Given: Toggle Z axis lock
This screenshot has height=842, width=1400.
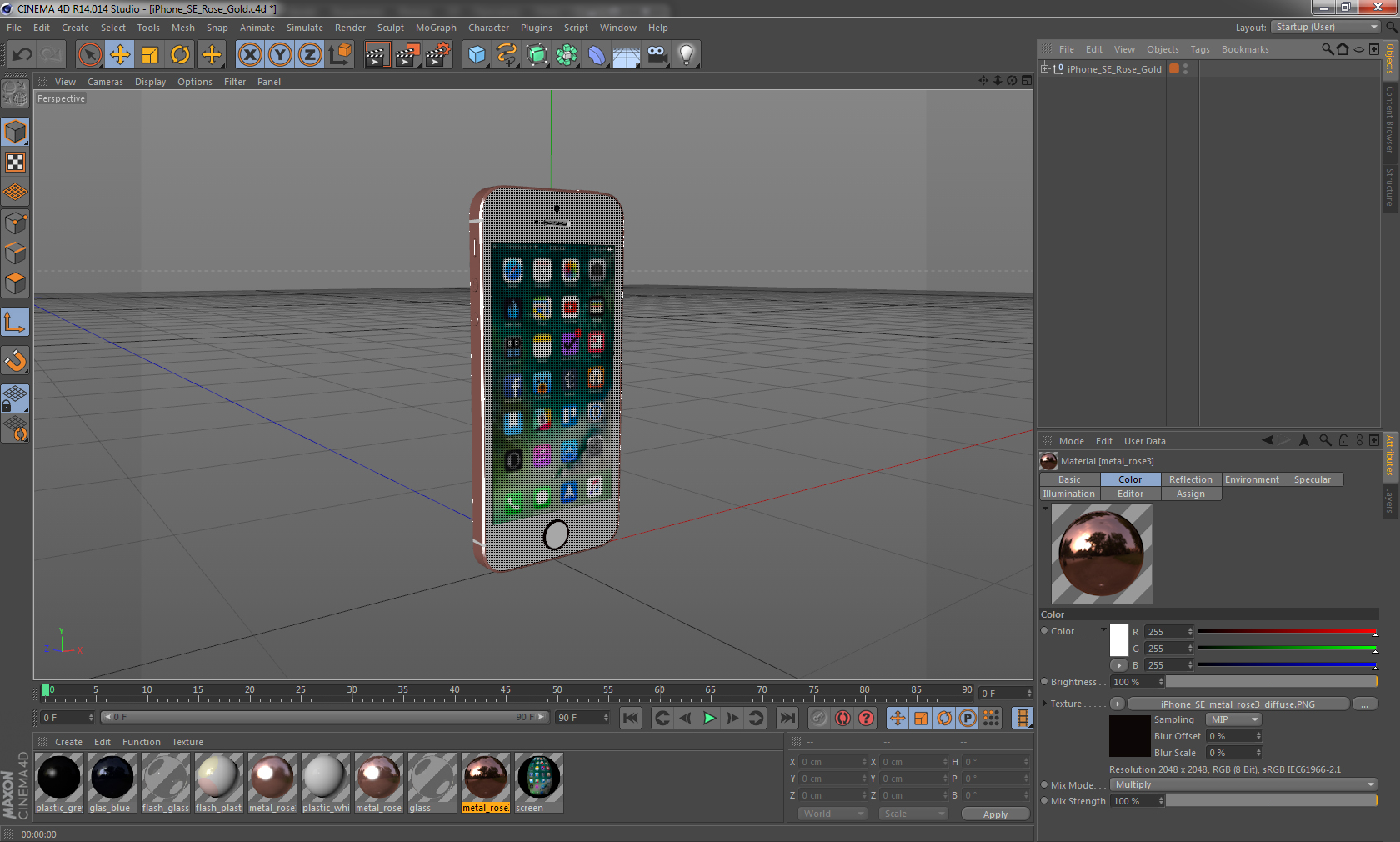Looking at the screenshot, I should point(310,55).
